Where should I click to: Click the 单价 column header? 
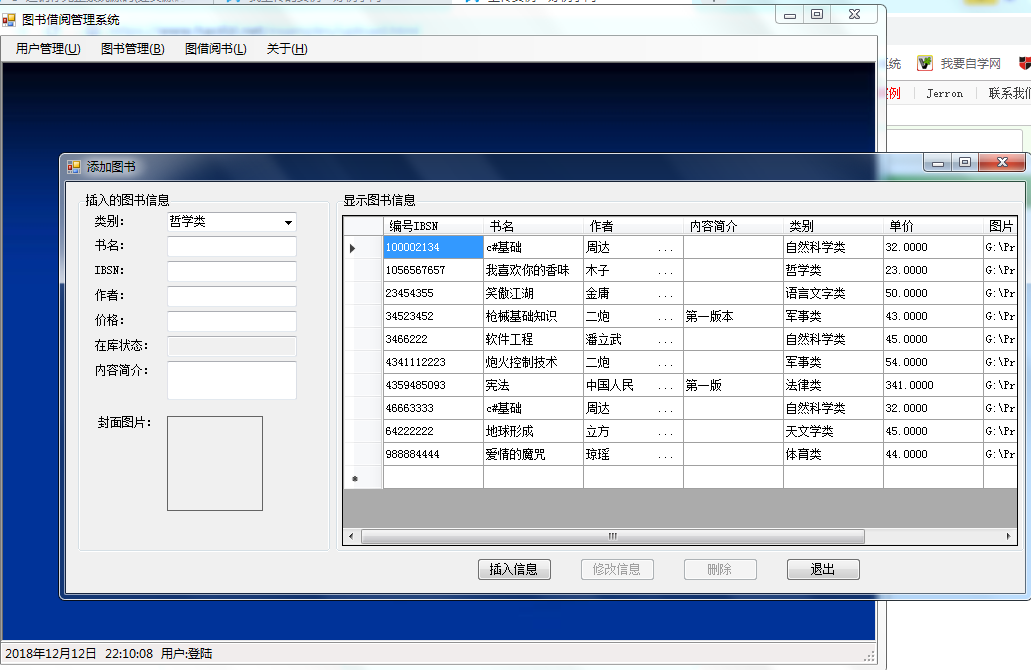pos(933,226)
